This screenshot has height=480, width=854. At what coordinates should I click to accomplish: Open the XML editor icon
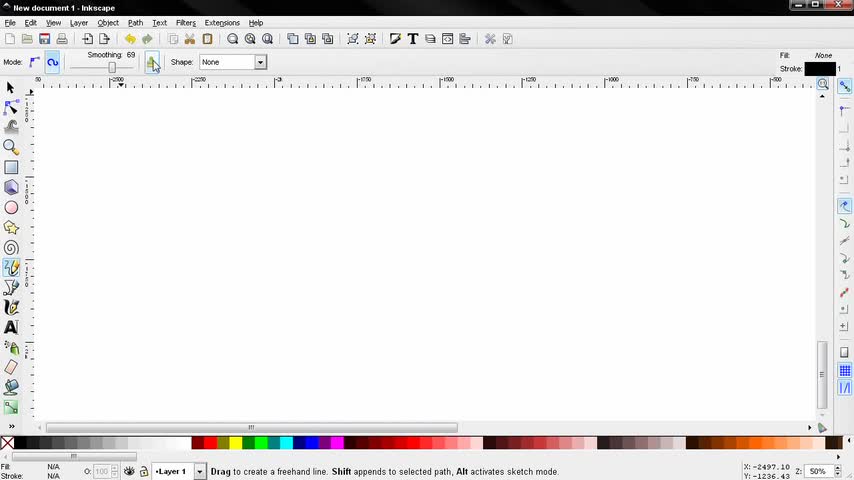tap(447, 39)
